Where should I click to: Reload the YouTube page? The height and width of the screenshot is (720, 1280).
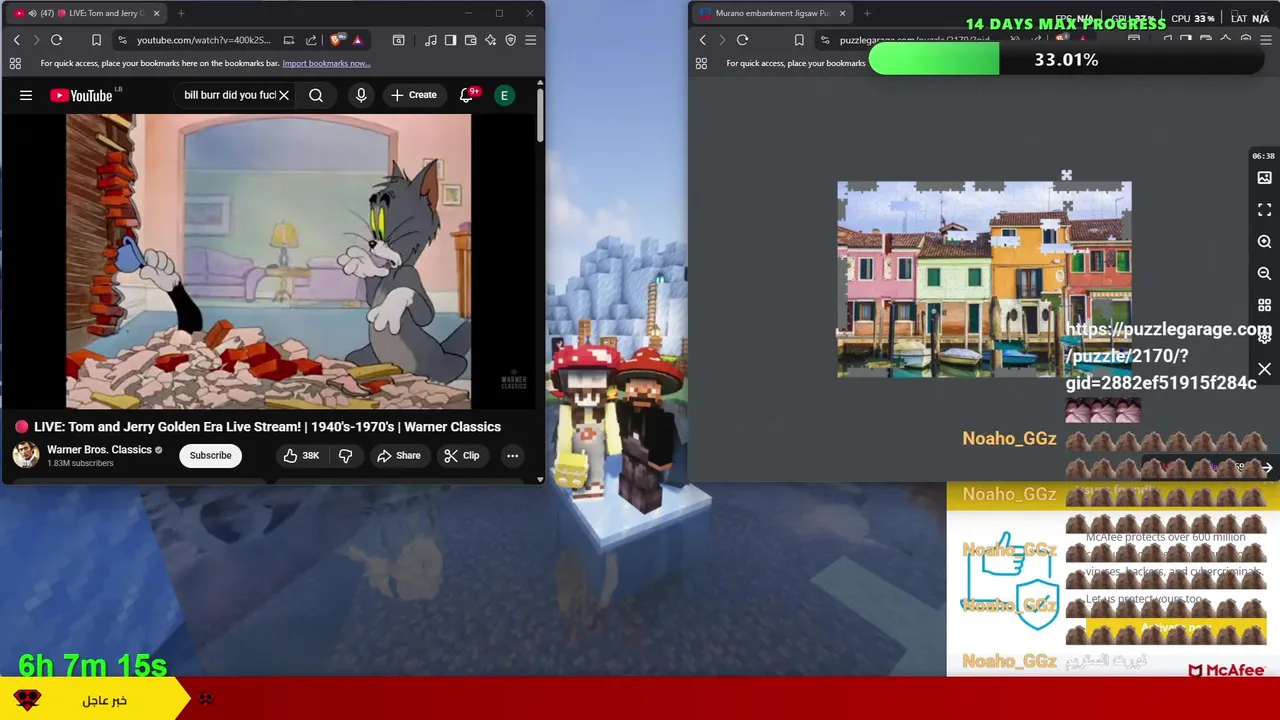56,40
